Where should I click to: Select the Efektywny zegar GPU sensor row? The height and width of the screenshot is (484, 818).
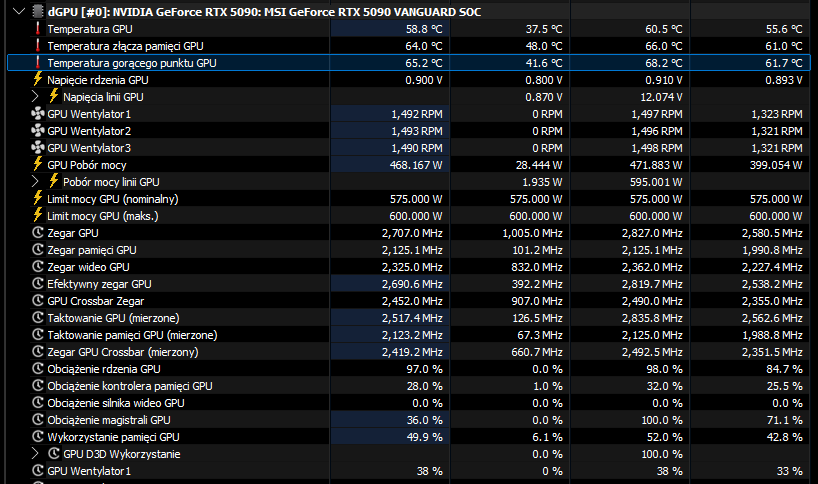click(x=408, y=284)
